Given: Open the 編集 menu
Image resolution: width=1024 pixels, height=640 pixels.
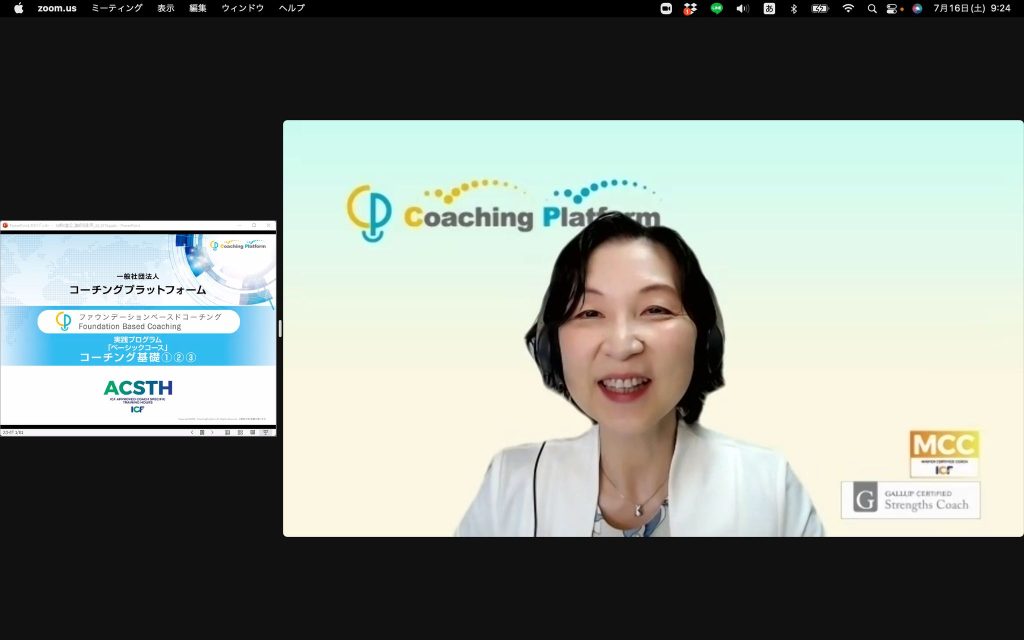Looking at the screenshot, I should (x=198, y=8).
